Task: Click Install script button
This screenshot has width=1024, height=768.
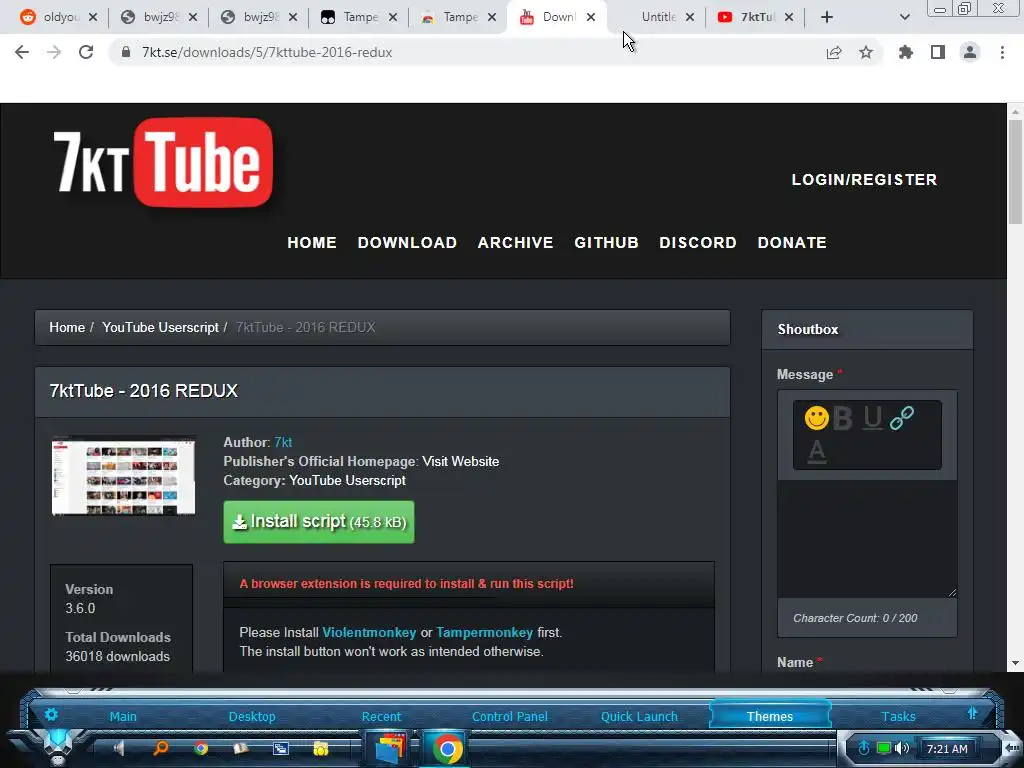Action: pyautogui.click(x=319, y=522)
